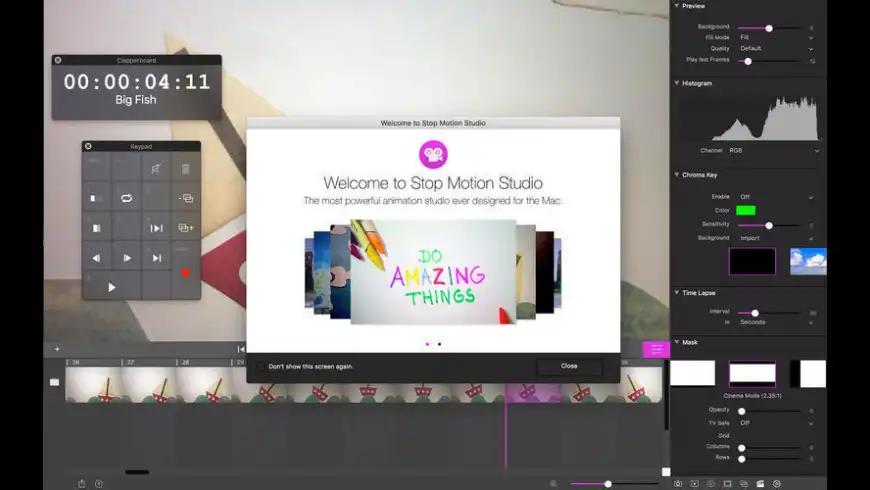
Task: Step forward one frame in Keypad
Action: coord(127,257)
